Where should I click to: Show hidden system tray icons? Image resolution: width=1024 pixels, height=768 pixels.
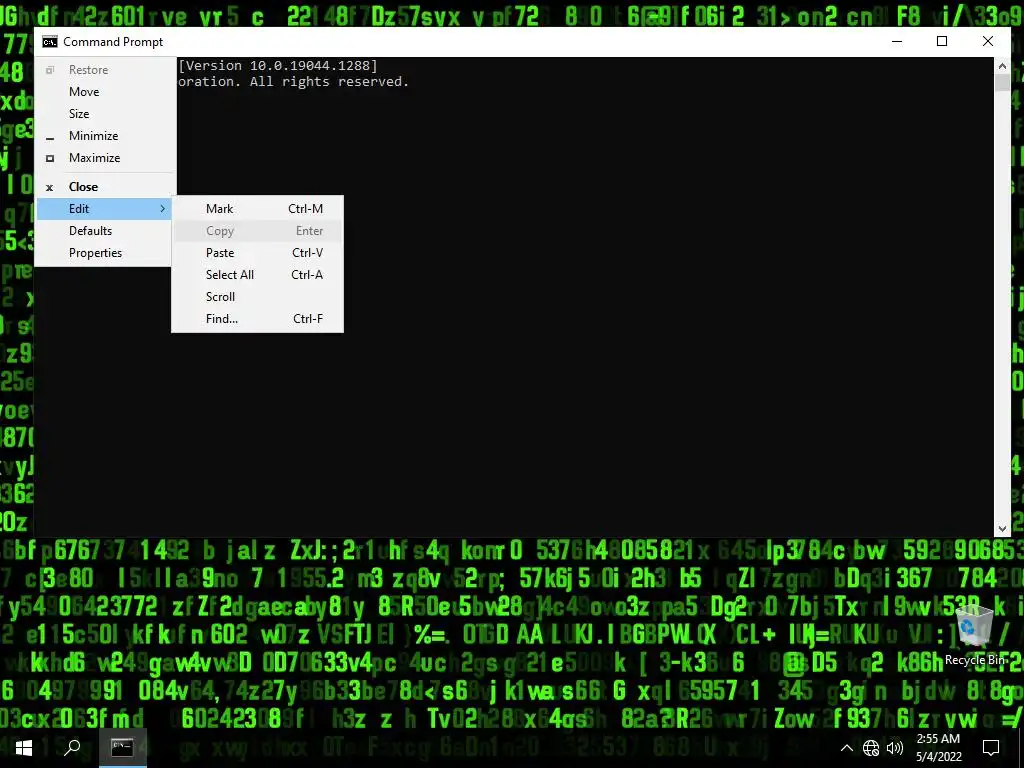[x=846, y=748]
